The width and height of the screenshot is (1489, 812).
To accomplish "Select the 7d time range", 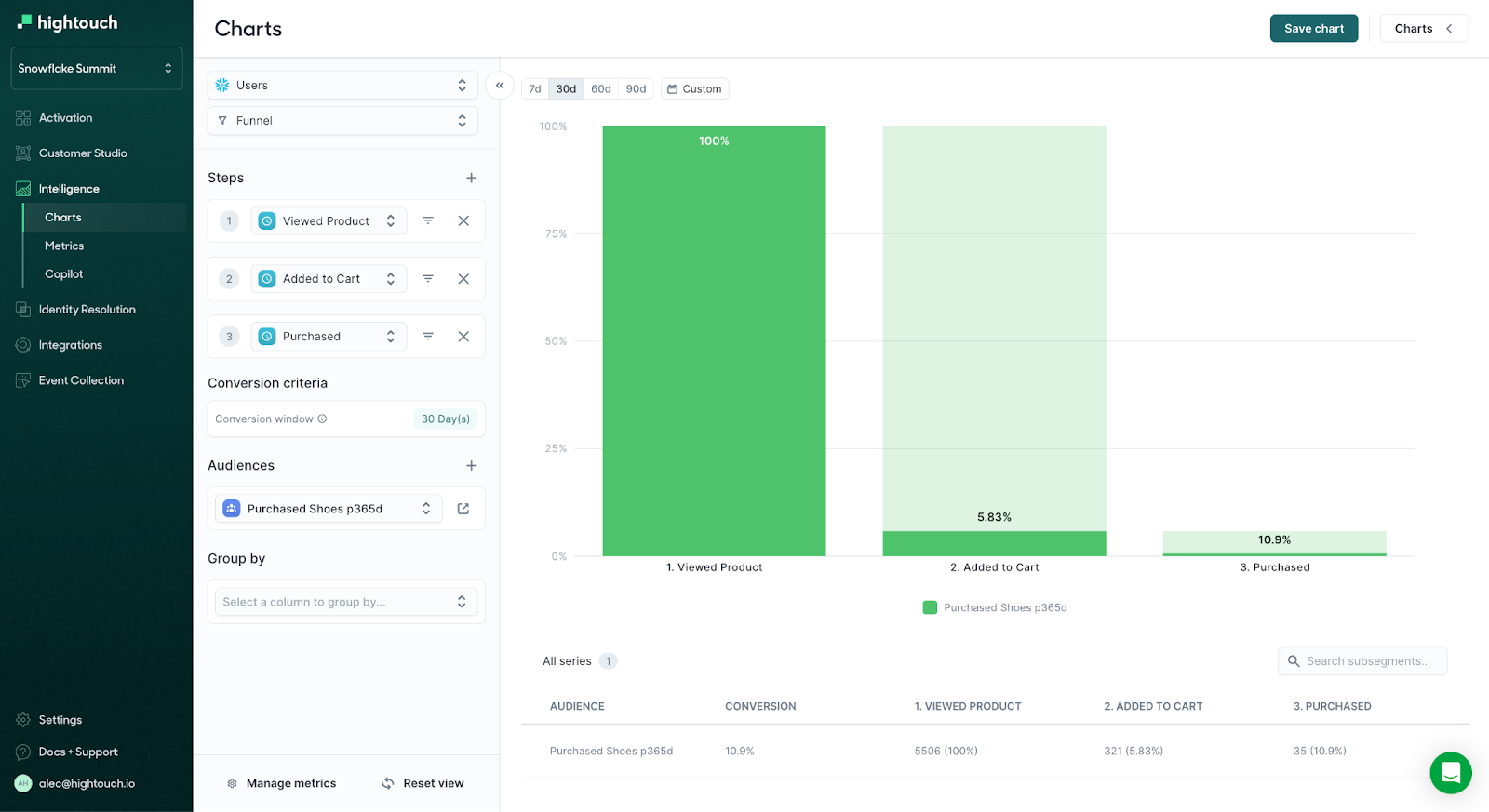I will click(x=535, y=89).
